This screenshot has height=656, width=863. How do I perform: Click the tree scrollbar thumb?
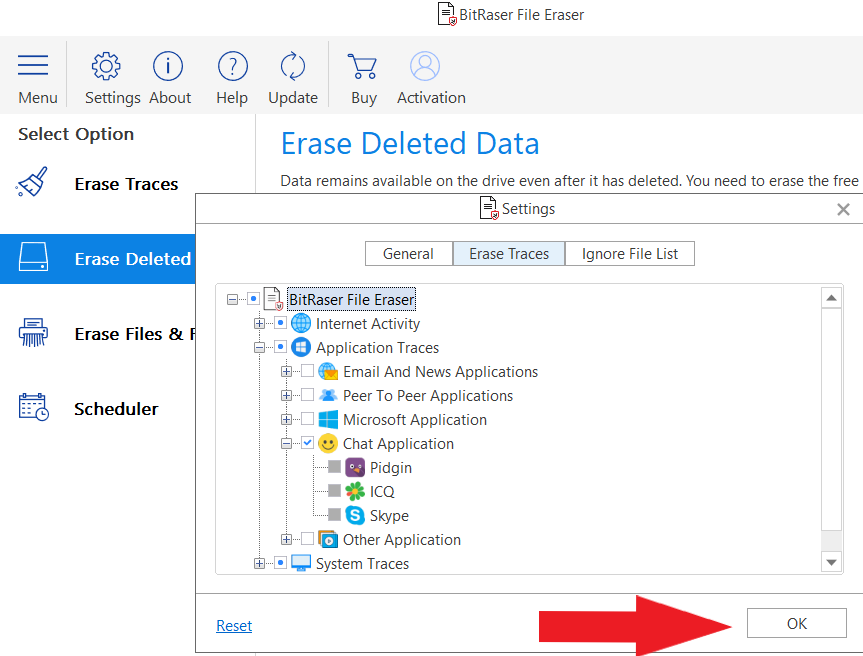tap(832, 419)
